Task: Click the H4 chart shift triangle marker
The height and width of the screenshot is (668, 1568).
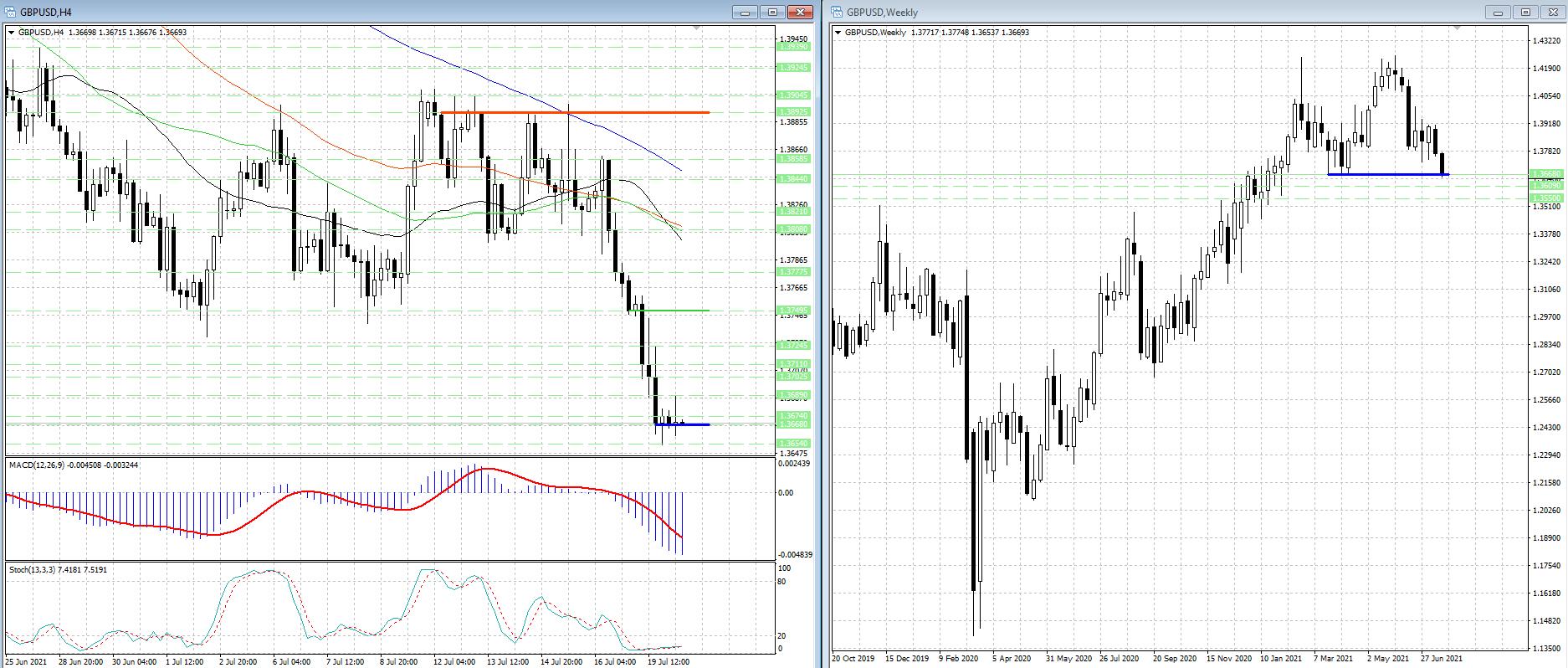Action: 697,28
